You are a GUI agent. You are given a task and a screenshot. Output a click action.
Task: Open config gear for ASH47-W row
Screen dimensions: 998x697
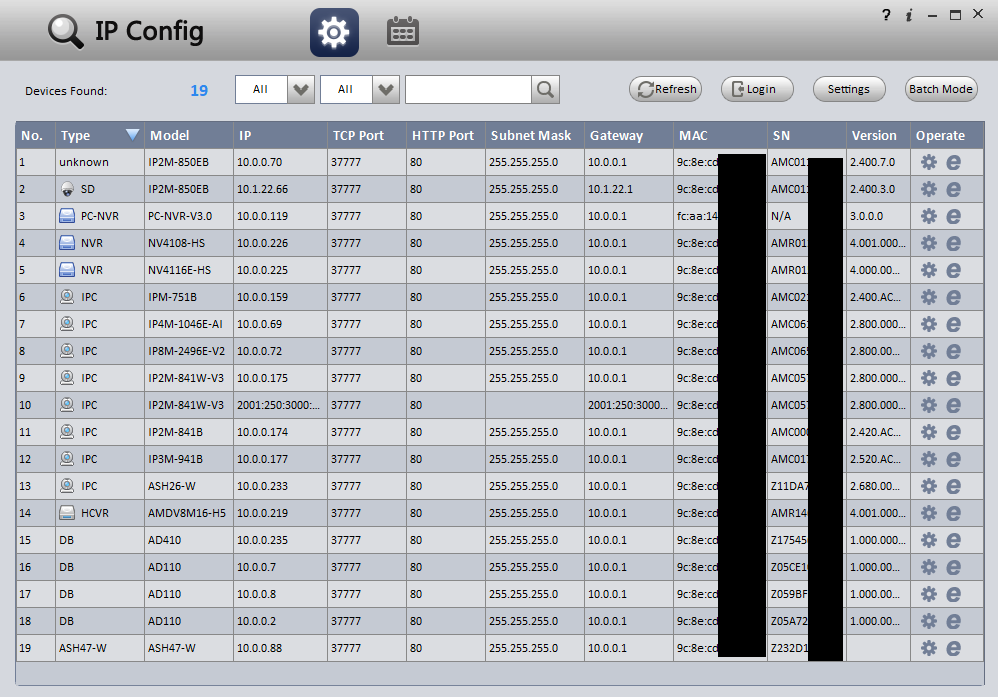click(929, 648)
